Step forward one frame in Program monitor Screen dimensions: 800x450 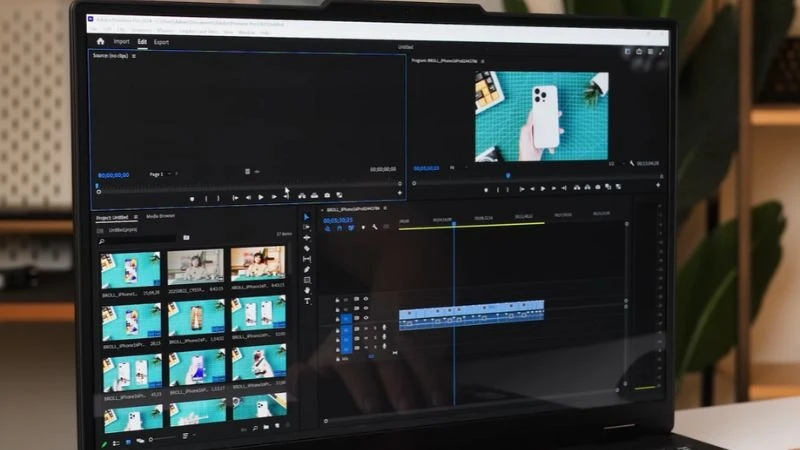pos(554,189)
